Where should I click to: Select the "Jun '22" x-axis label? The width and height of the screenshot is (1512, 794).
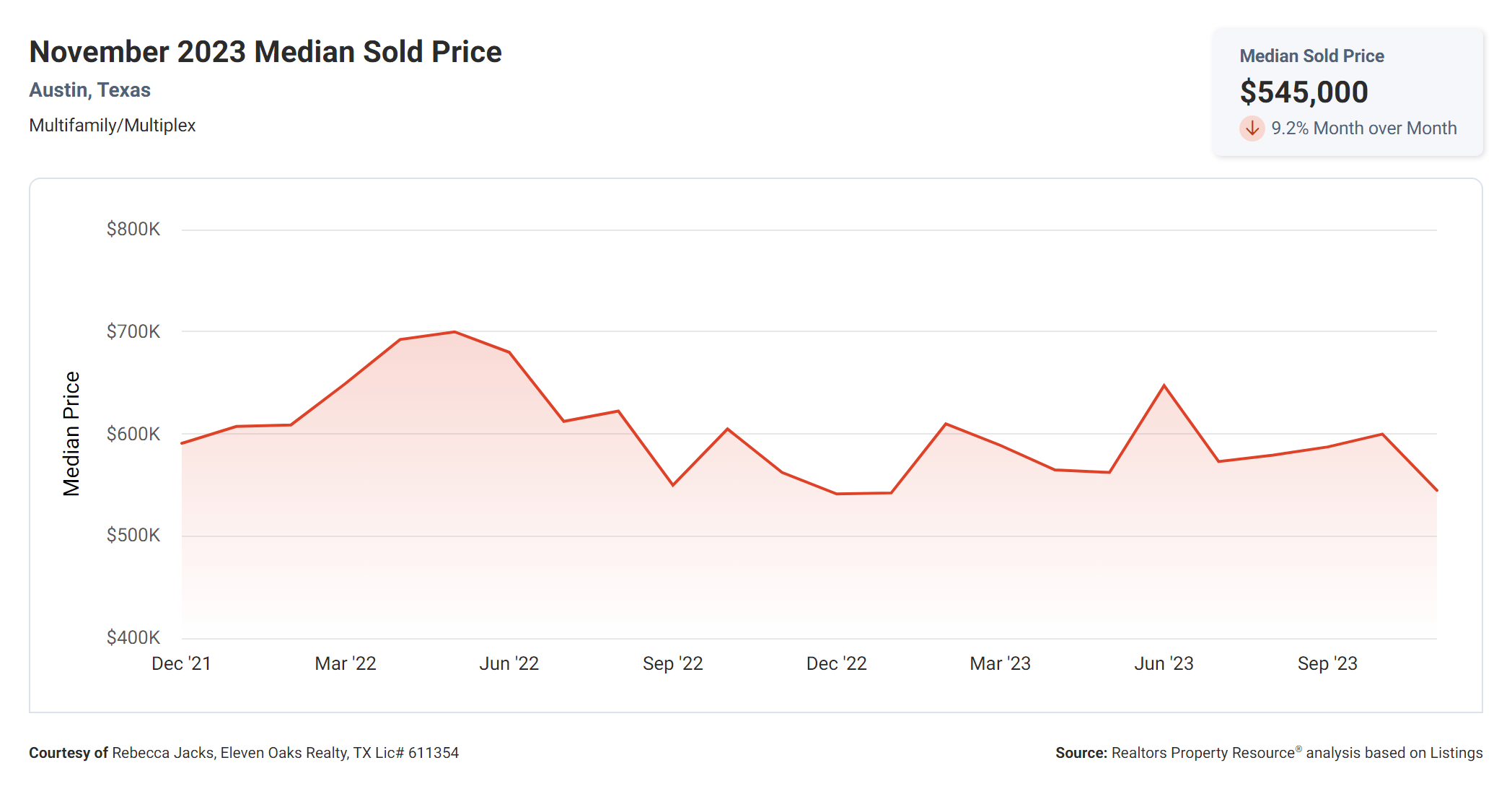coord(509,663)
